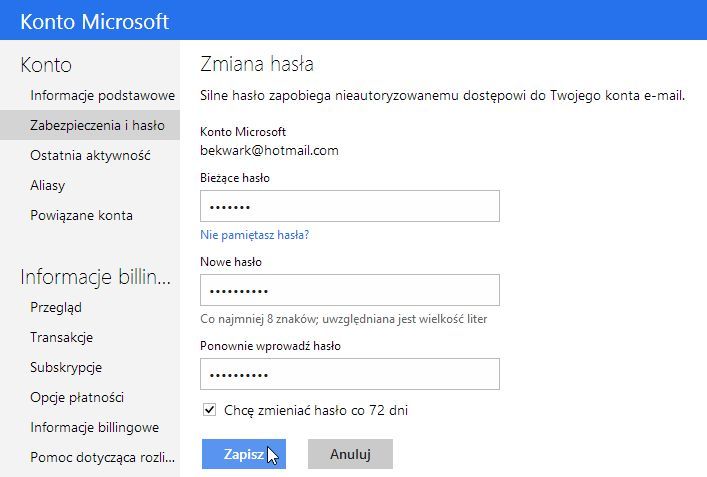Open Ostatnia aktywność page
707x477 pixels.
point(90,155)
